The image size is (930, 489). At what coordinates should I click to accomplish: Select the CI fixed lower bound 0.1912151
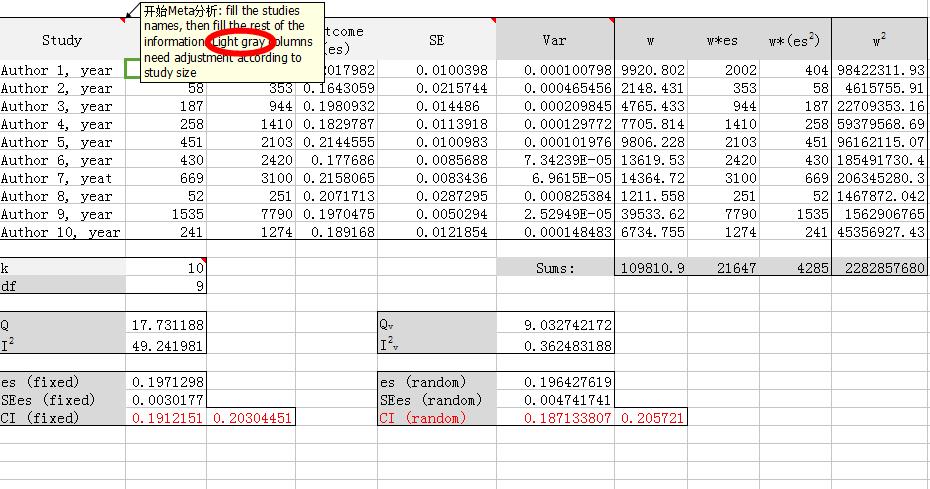(x=166, y=418)
